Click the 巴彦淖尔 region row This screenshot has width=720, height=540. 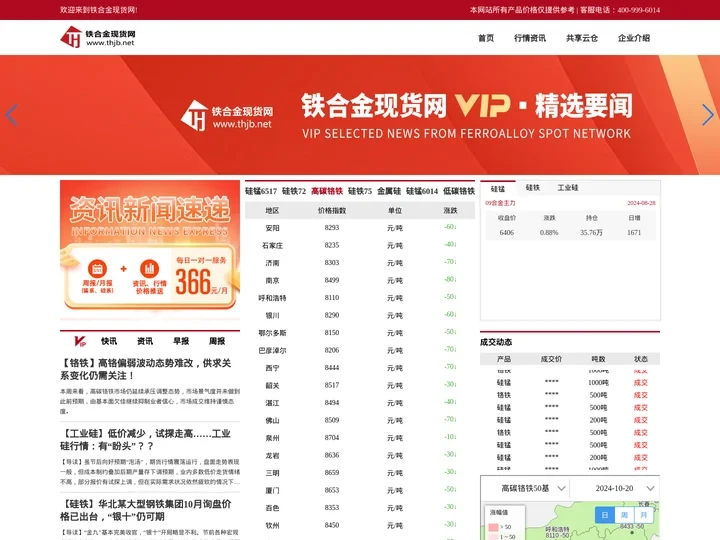point(360,350)
